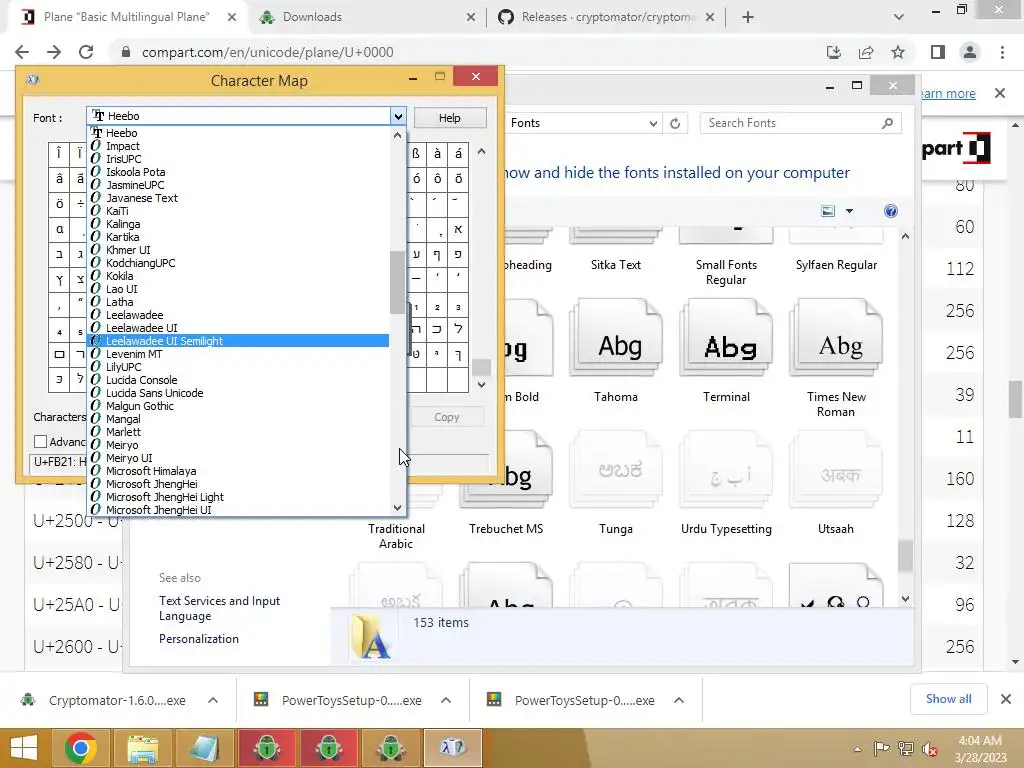
Task: Open Chrome side panel icon
Action: (938, 52)
